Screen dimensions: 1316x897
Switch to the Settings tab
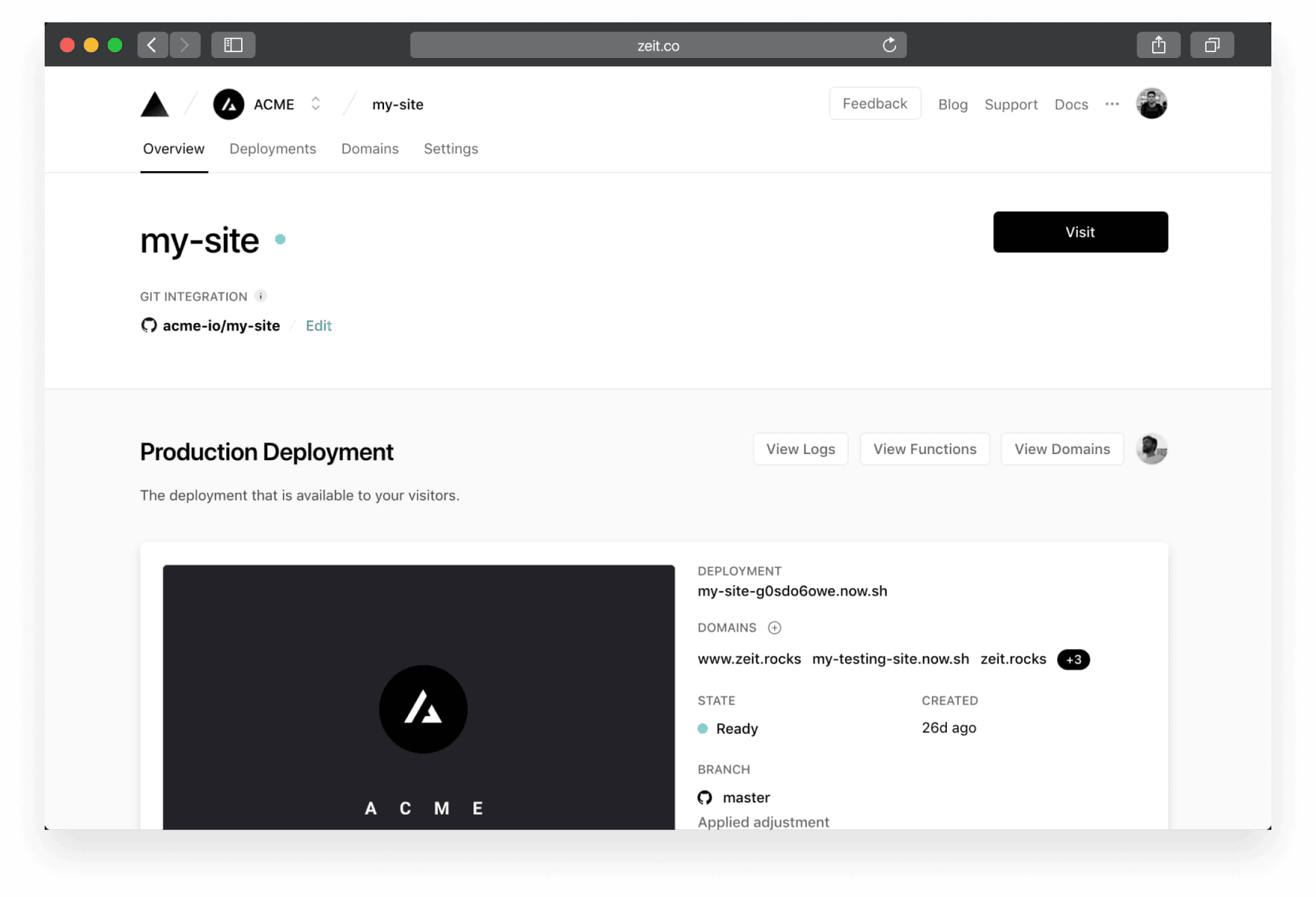click(x=450, y=149)
